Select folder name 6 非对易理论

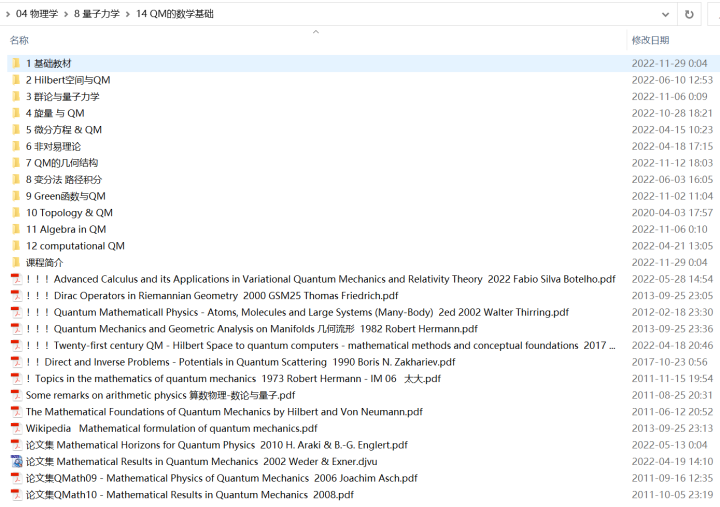tap(53, 146)
